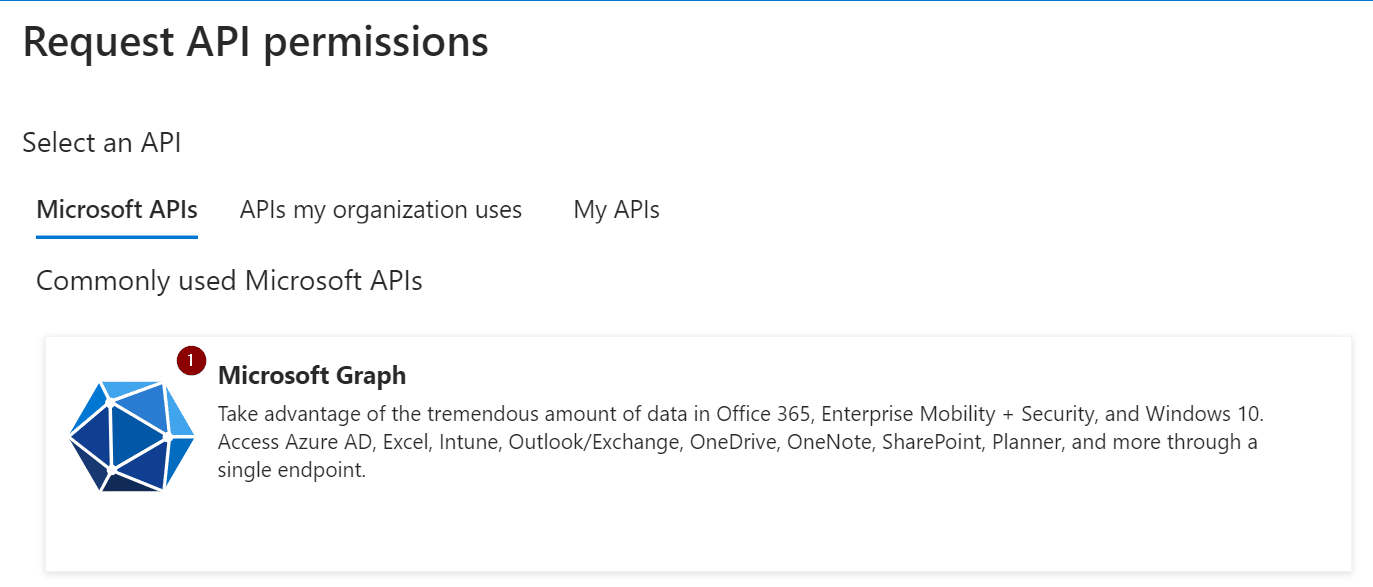
Task: Click the bottom facet of the Graph hexagon icon
Action: (x=131, y=484)
